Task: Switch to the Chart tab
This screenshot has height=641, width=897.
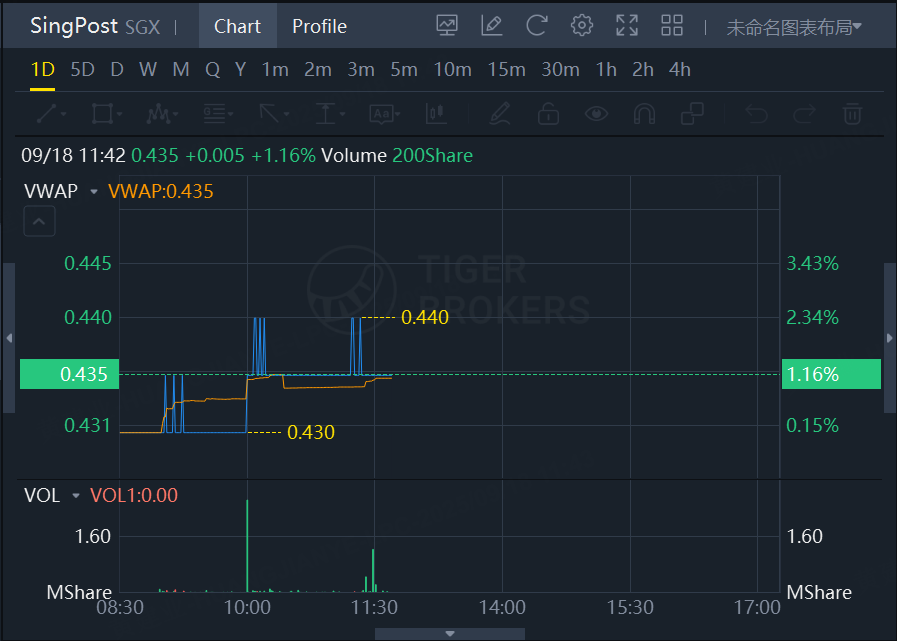Action: 237,26
